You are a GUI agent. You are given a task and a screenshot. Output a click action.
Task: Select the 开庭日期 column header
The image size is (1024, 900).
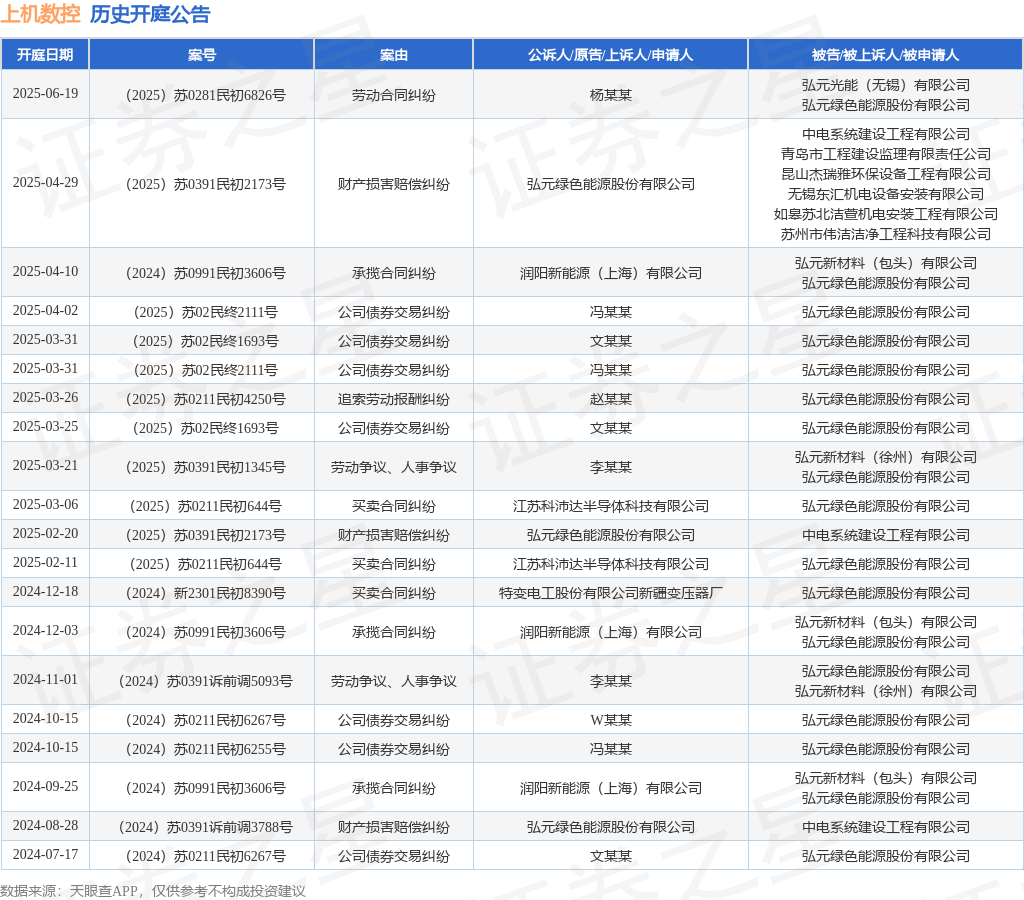[45, 55]
